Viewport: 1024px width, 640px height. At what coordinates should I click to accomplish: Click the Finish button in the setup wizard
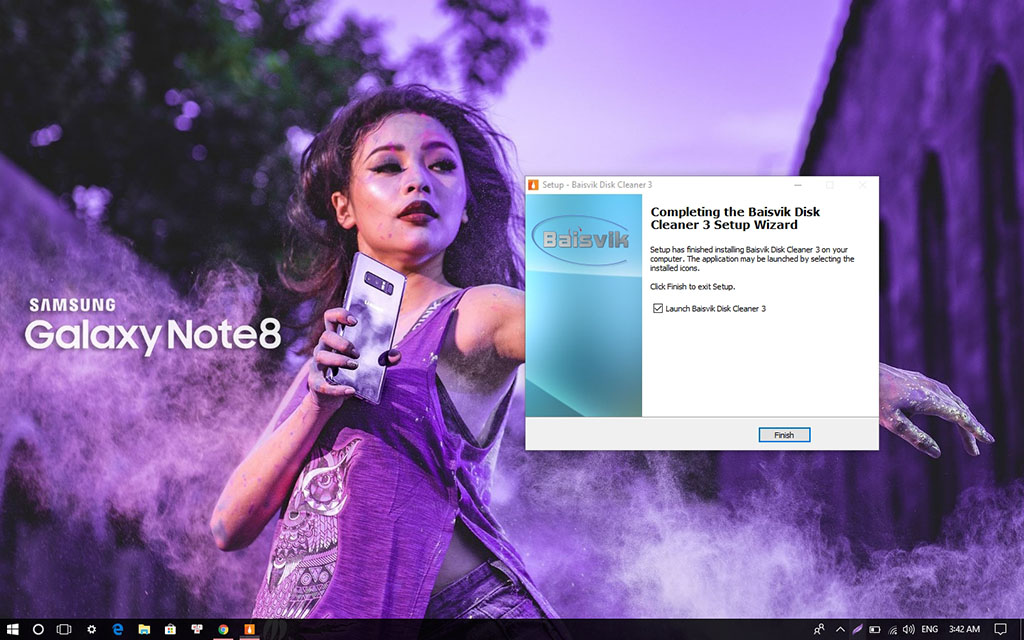click(784, 435)
